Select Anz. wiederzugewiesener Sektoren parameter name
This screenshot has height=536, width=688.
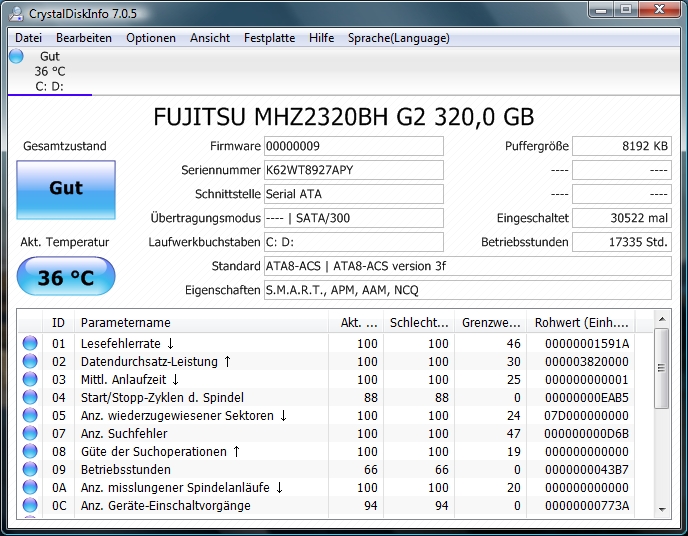coord(184,415)
